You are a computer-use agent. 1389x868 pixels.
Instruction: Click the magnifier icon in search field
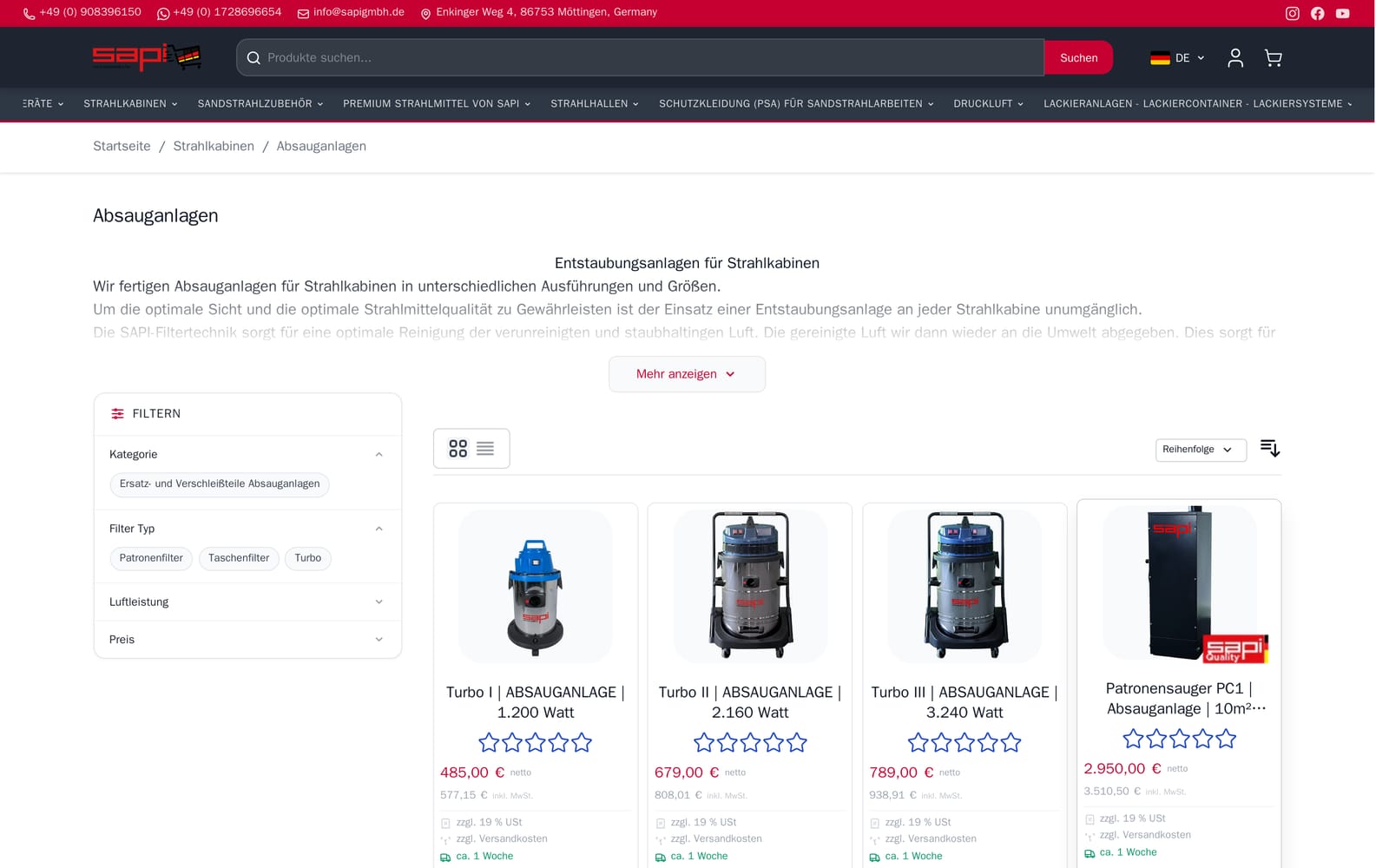tap(253, 58)
